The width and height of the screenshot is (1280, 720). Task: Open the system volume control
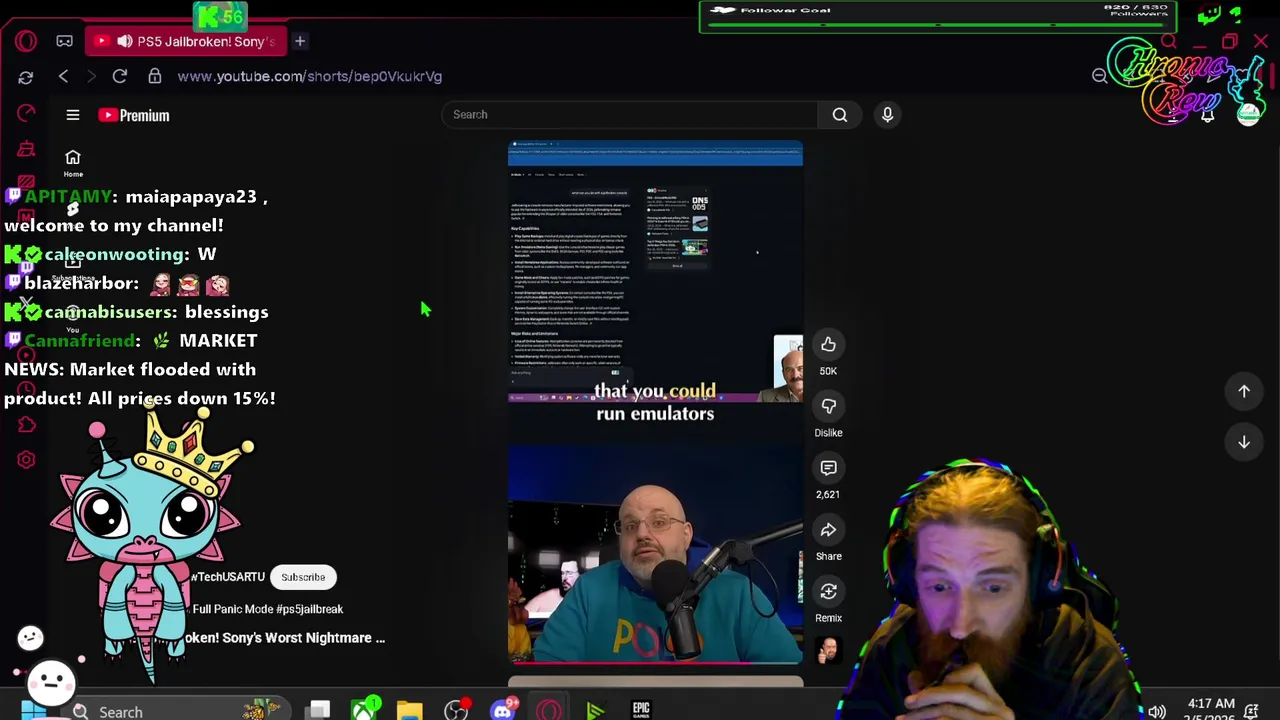click(x=1157, y=712)
